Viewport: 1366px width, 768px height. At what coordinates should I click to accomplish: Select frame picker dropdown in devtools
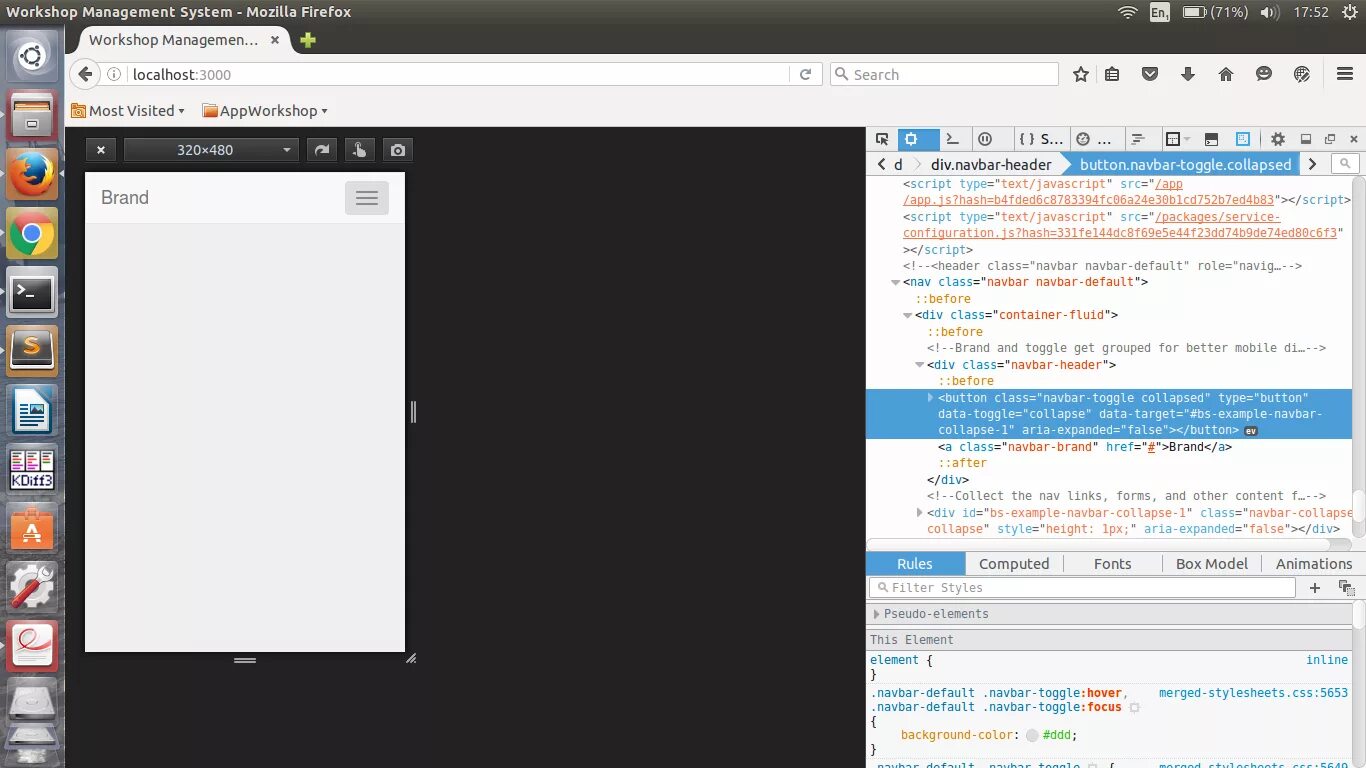1178,139
